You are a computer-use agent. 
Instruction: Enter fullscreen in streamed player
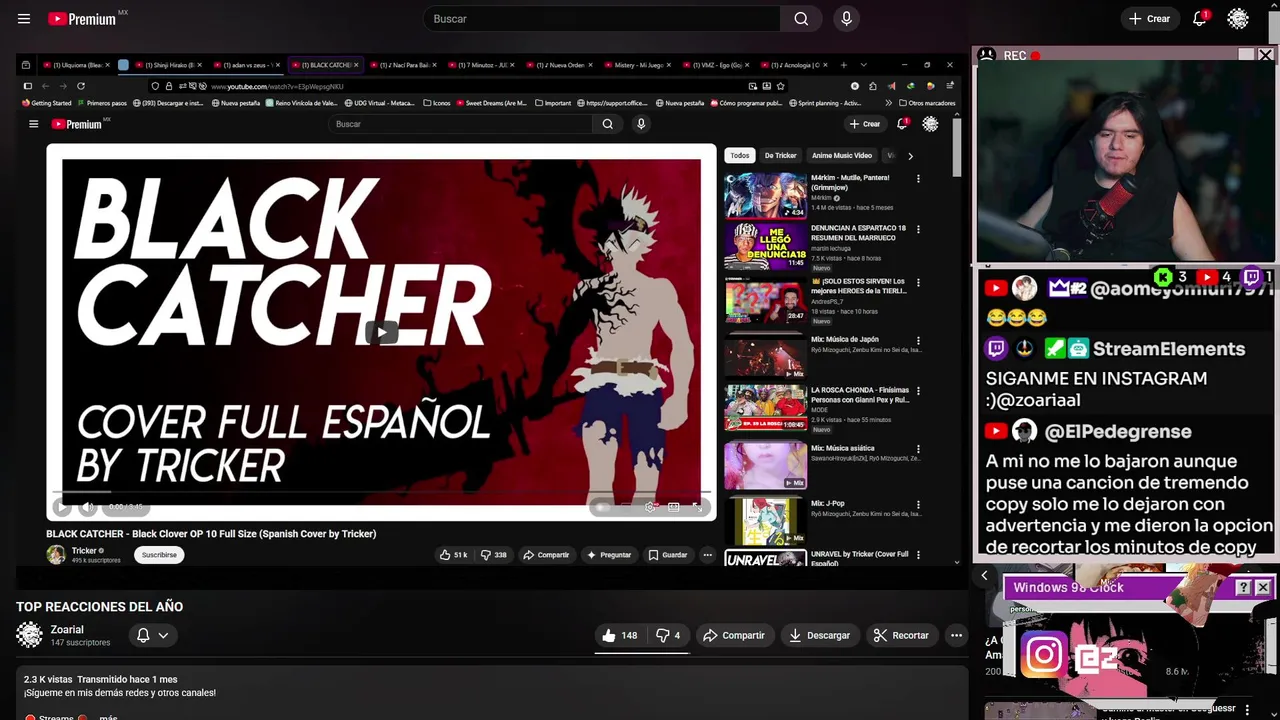[x=697, y=507]
